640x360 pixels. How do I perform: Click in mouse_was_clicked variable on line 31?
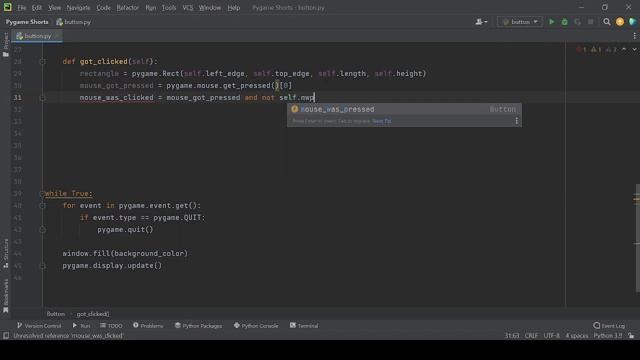click(x=116, y=98)
